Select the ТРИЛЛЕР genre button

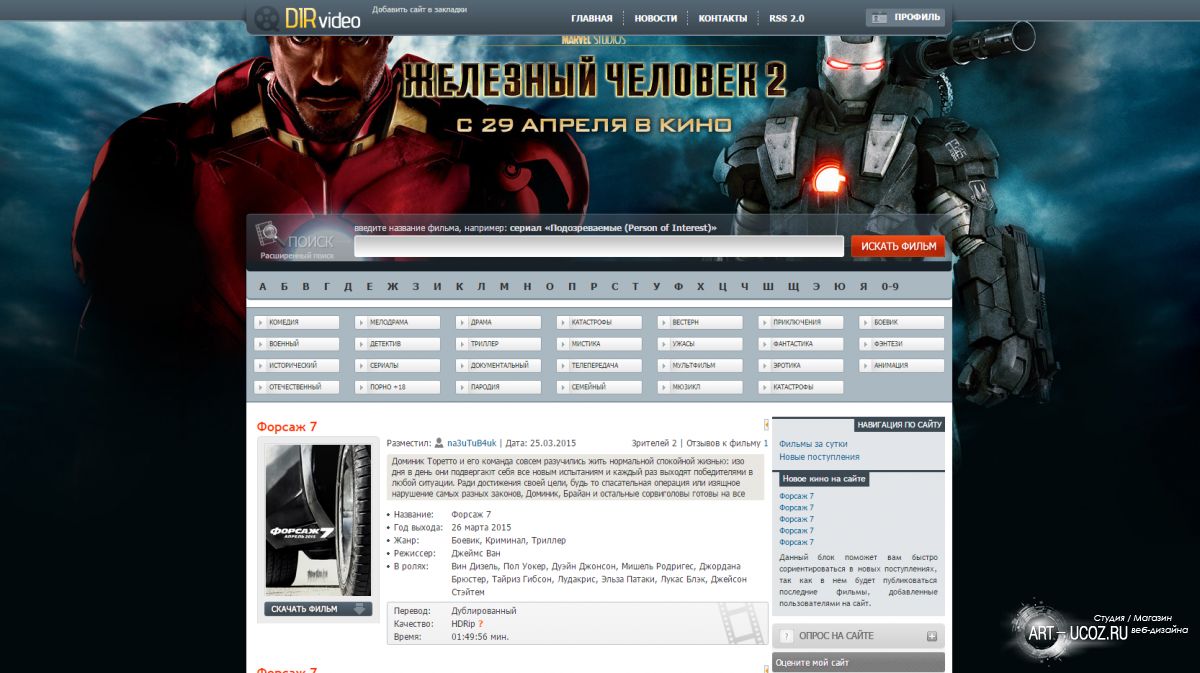[x=499, y=344]
